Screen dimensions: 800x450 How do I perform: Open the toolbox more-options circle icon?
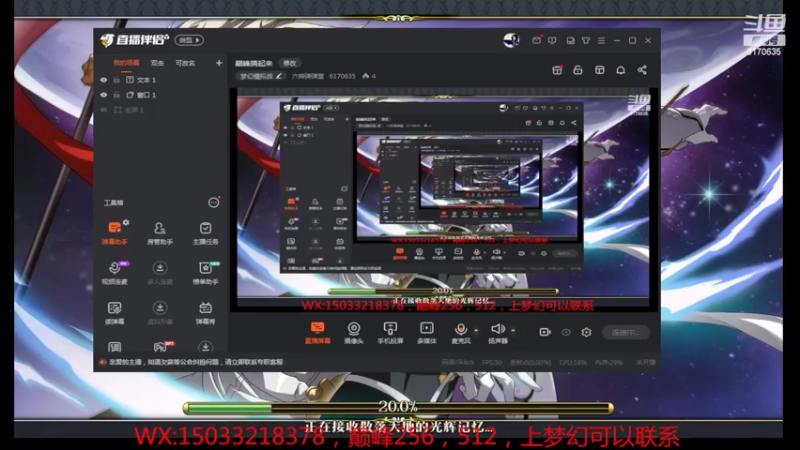pyautogui.click(x=214, y=203)
